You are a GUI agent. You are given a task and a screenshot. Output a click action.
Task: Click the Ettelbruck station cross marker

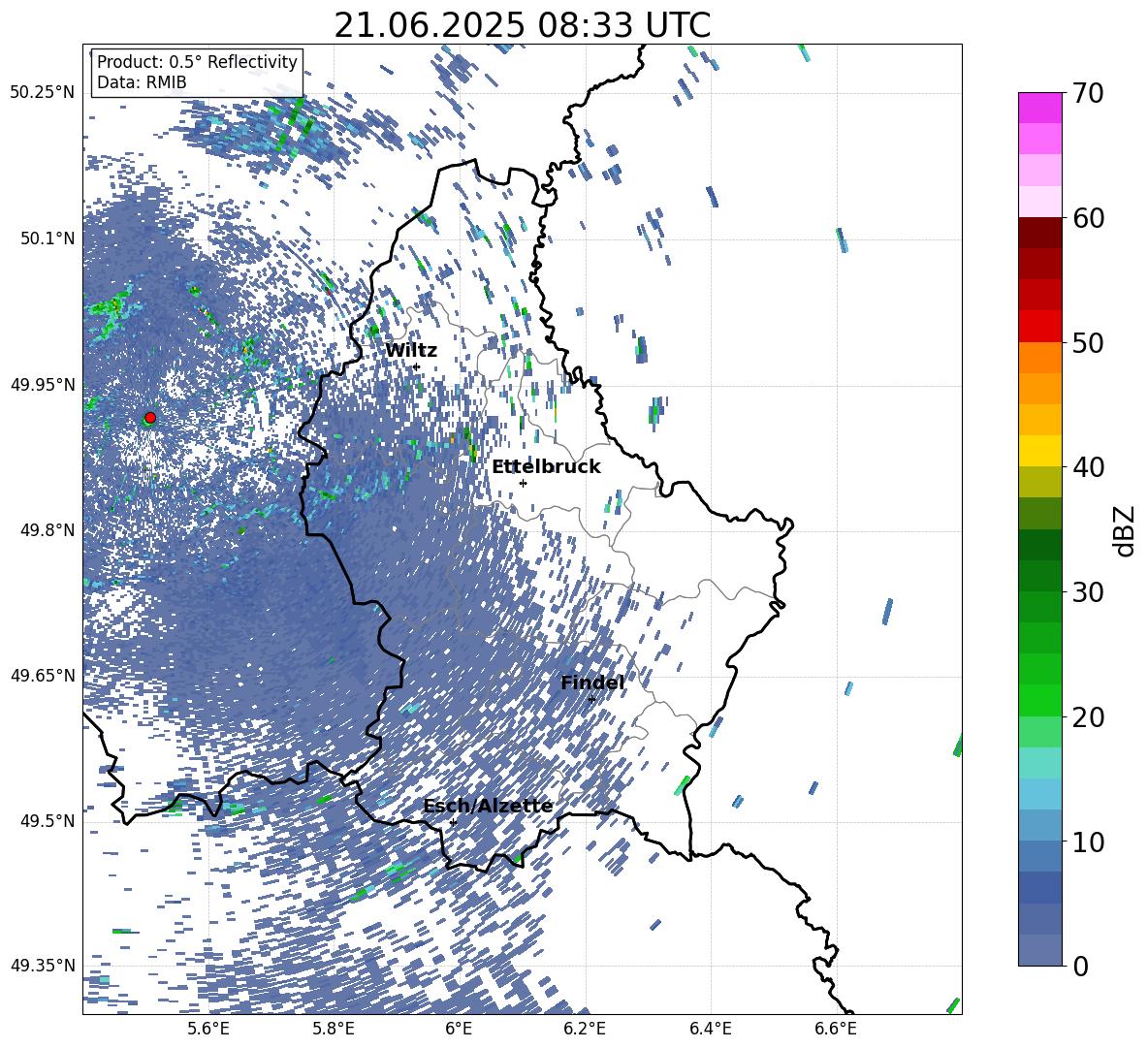[x=523, y=483]
